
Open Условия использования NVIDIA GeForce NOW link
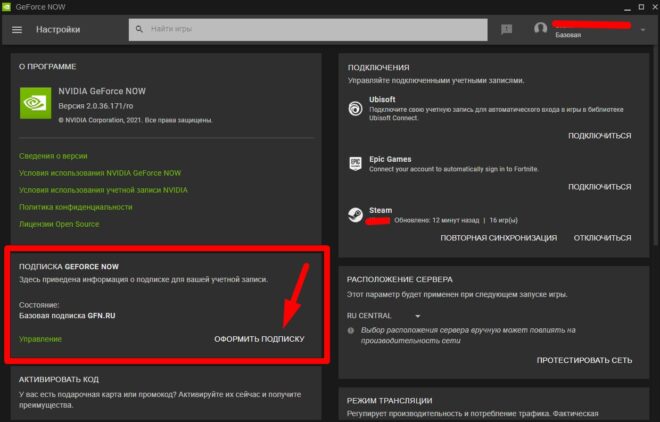100,173
